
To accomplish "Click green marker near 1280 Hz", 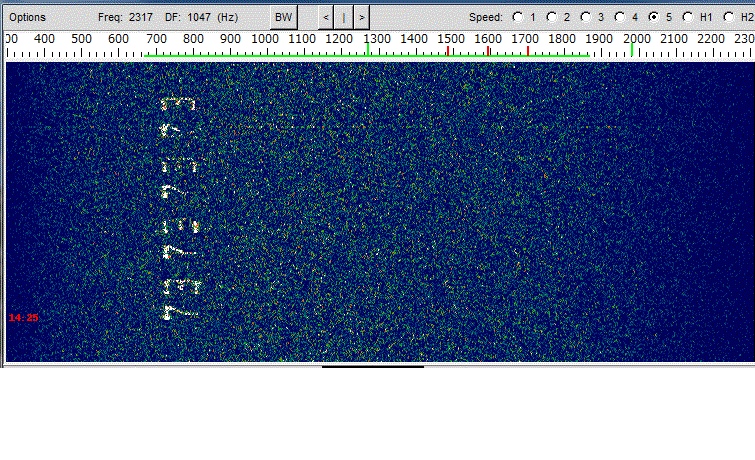I will tap(368, 50).
